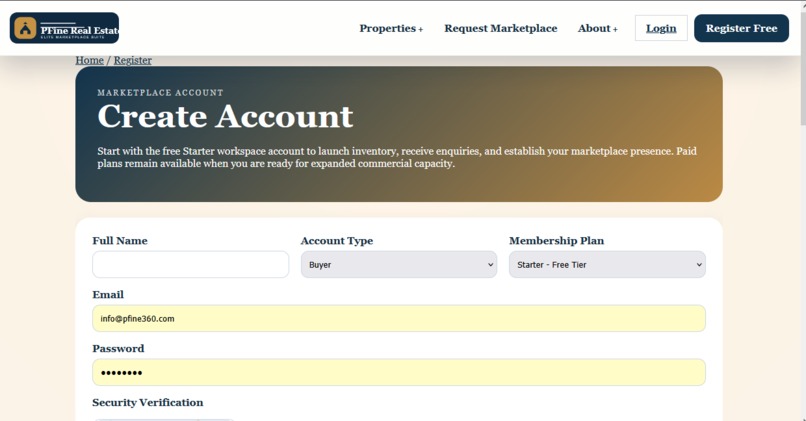This screenshot has height=421, width=806.
Task: Click the MARKETPLACE ACCOUNT caption
Action: [x=160, y=93]
